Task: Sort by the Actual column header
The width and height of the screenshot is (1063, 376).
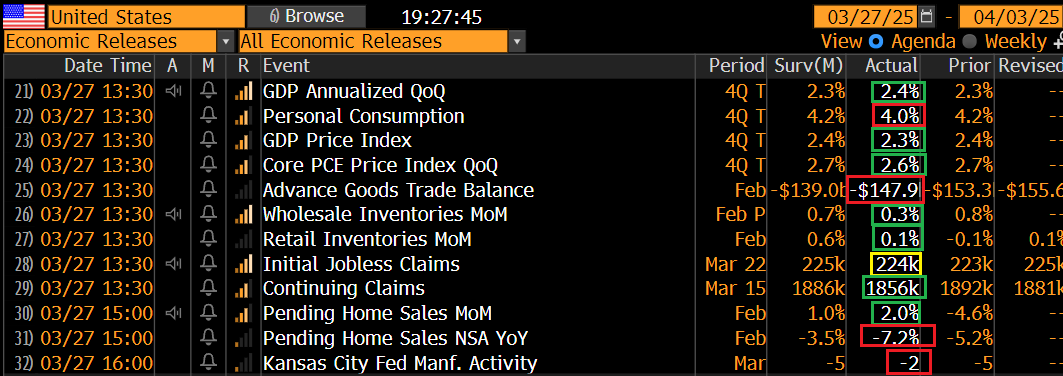Action: (x=891, y=66)
